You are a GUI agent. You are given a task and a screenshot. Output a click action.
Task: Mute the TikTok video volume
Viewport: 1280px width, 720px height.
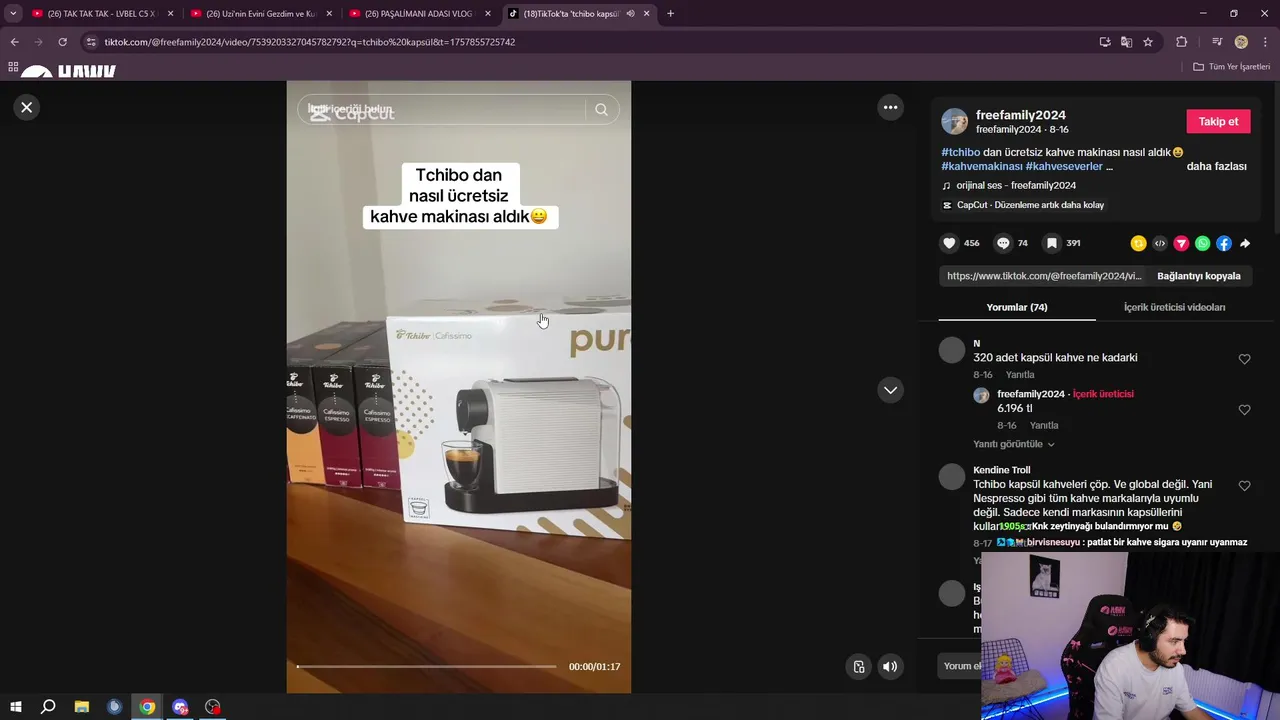(x=890, y=667)
